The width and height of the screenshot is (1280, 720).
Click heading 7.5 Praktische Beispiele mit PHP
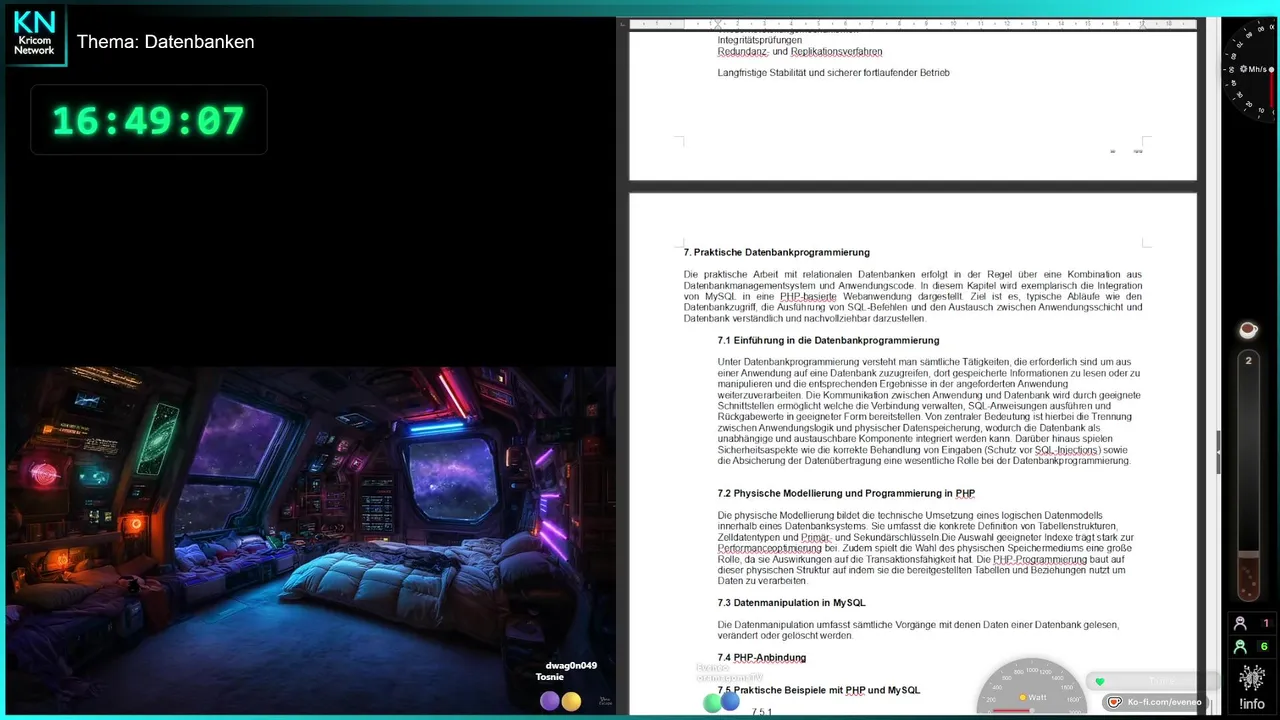click(819, 690)
